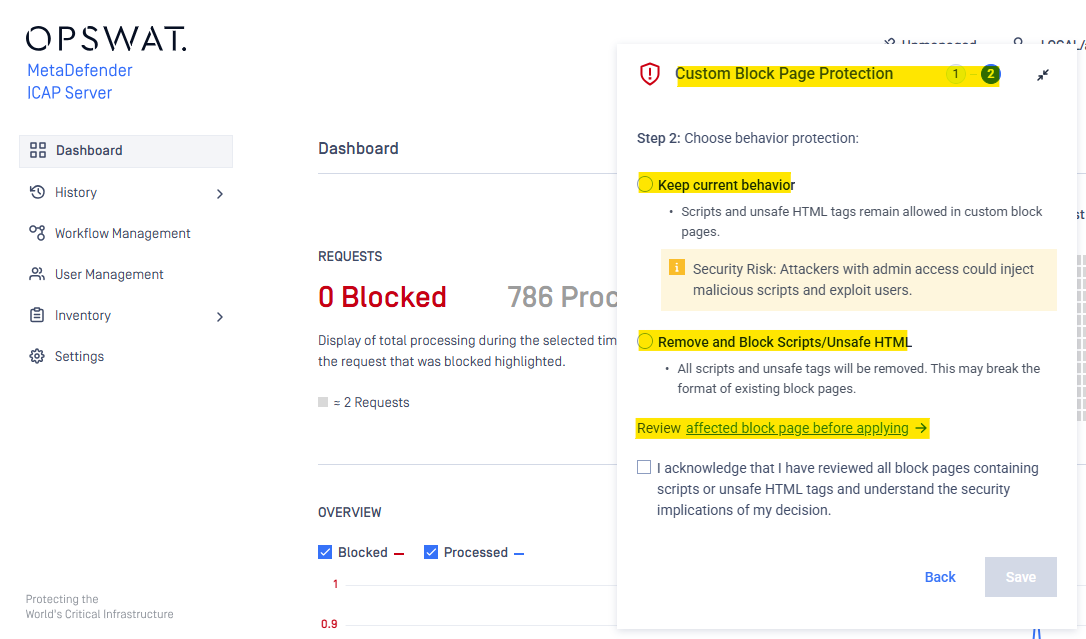Go to step 1 indicator

[x=956, y=74]
